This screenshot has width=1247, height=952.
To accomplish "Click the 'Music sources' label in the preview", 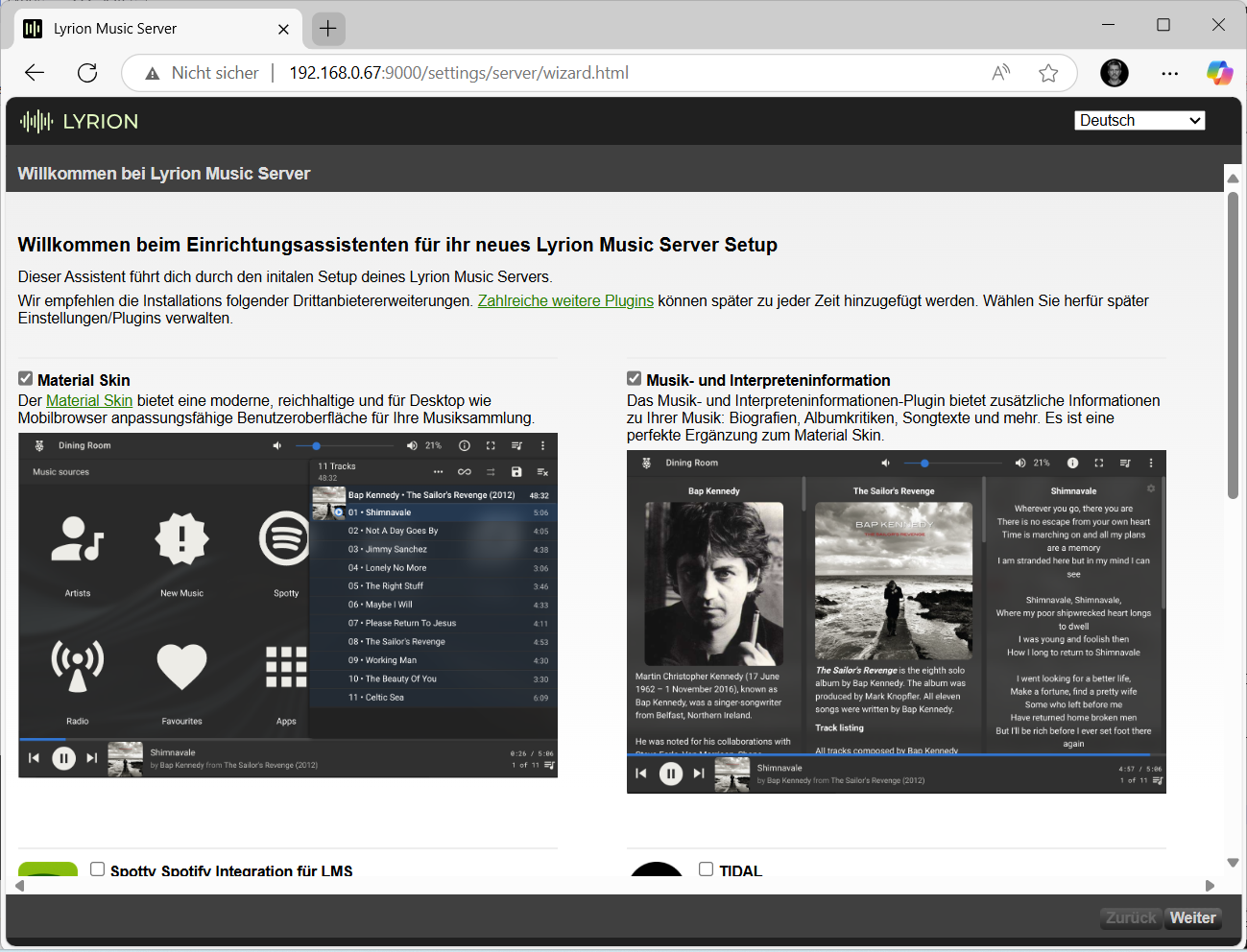I will coord(60,472).
